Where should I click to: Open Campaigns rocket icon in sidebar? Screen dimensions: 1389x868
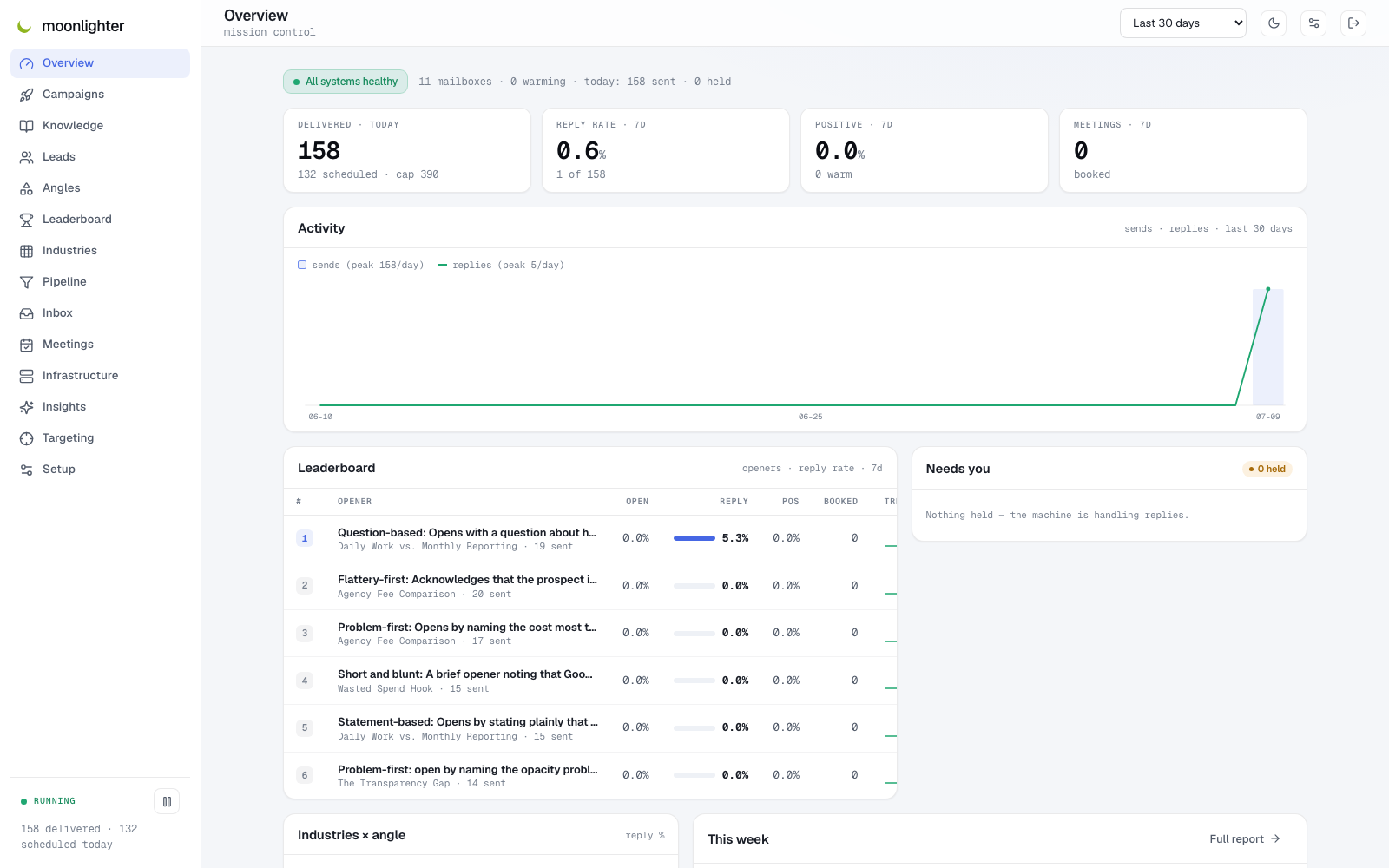[x=27, y=95]
